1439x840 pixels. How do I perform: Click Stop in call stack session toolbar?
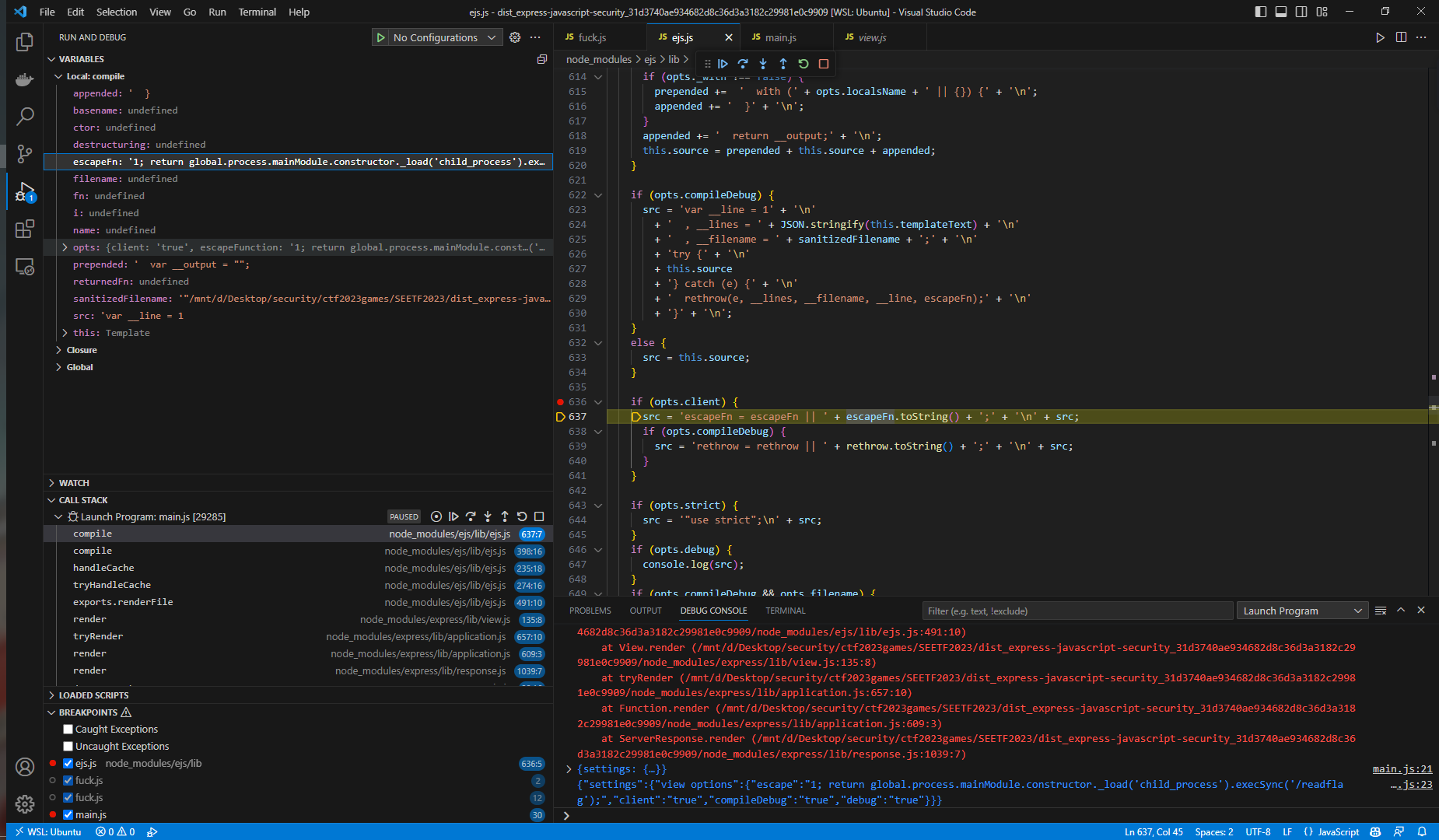(x=539, y=516)
